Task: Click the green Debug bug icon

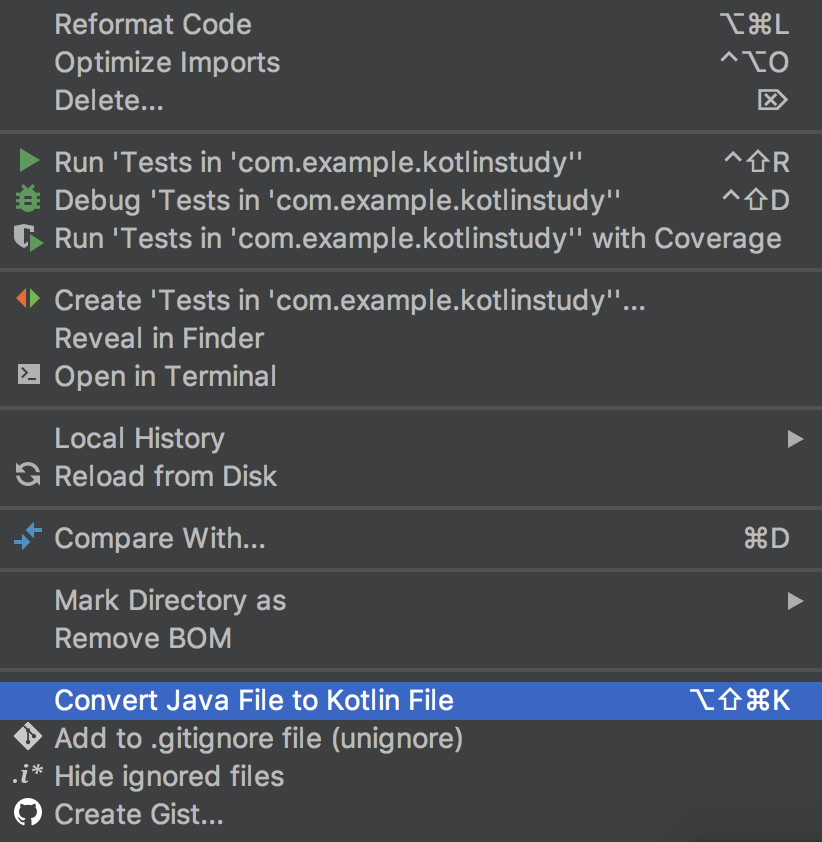Action: point(28,199)
